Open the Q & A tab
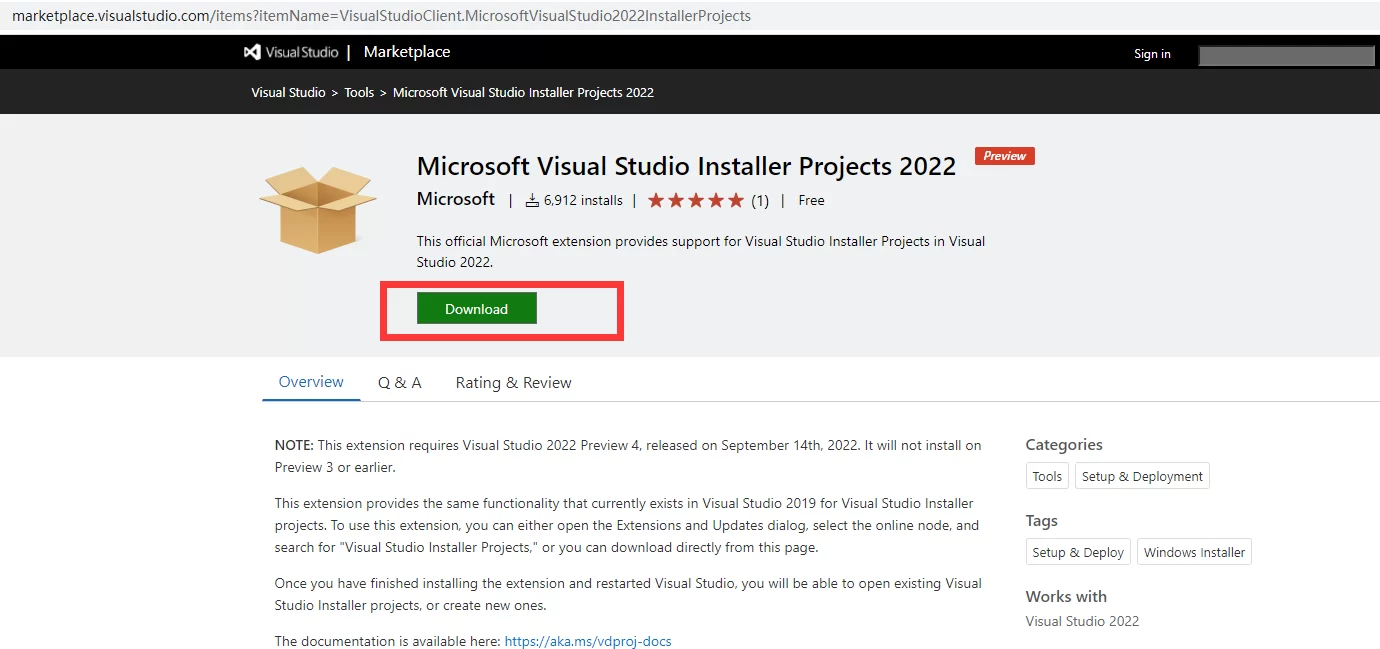The height and width of the screenshot is (649, 1380). pyautogui.click(x=400, y=383)
